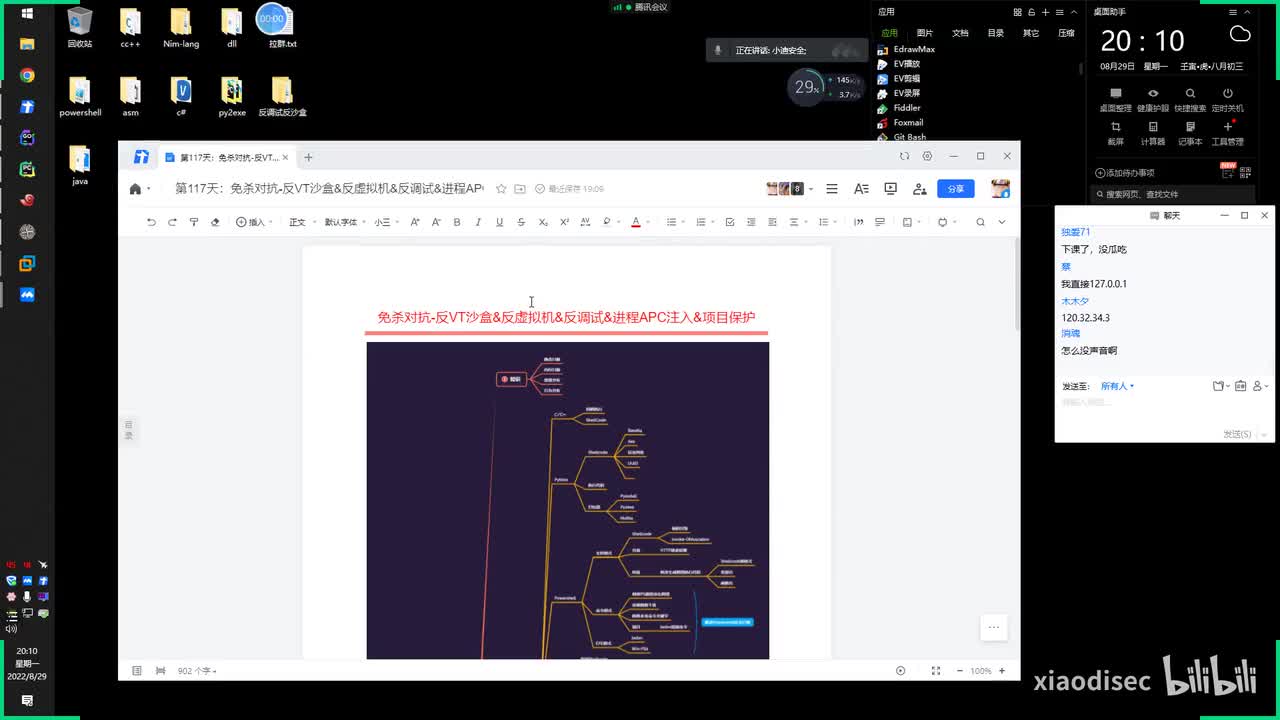Toggle superscript formatting
1280x720 pixels.
[564, 222]
